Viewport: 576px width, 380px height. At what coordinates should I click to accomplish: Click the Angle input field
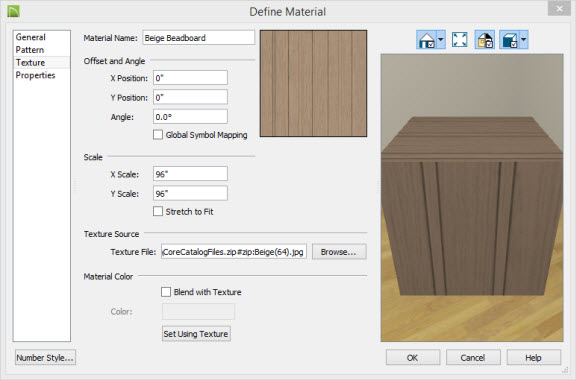click(x=190, y=116)
